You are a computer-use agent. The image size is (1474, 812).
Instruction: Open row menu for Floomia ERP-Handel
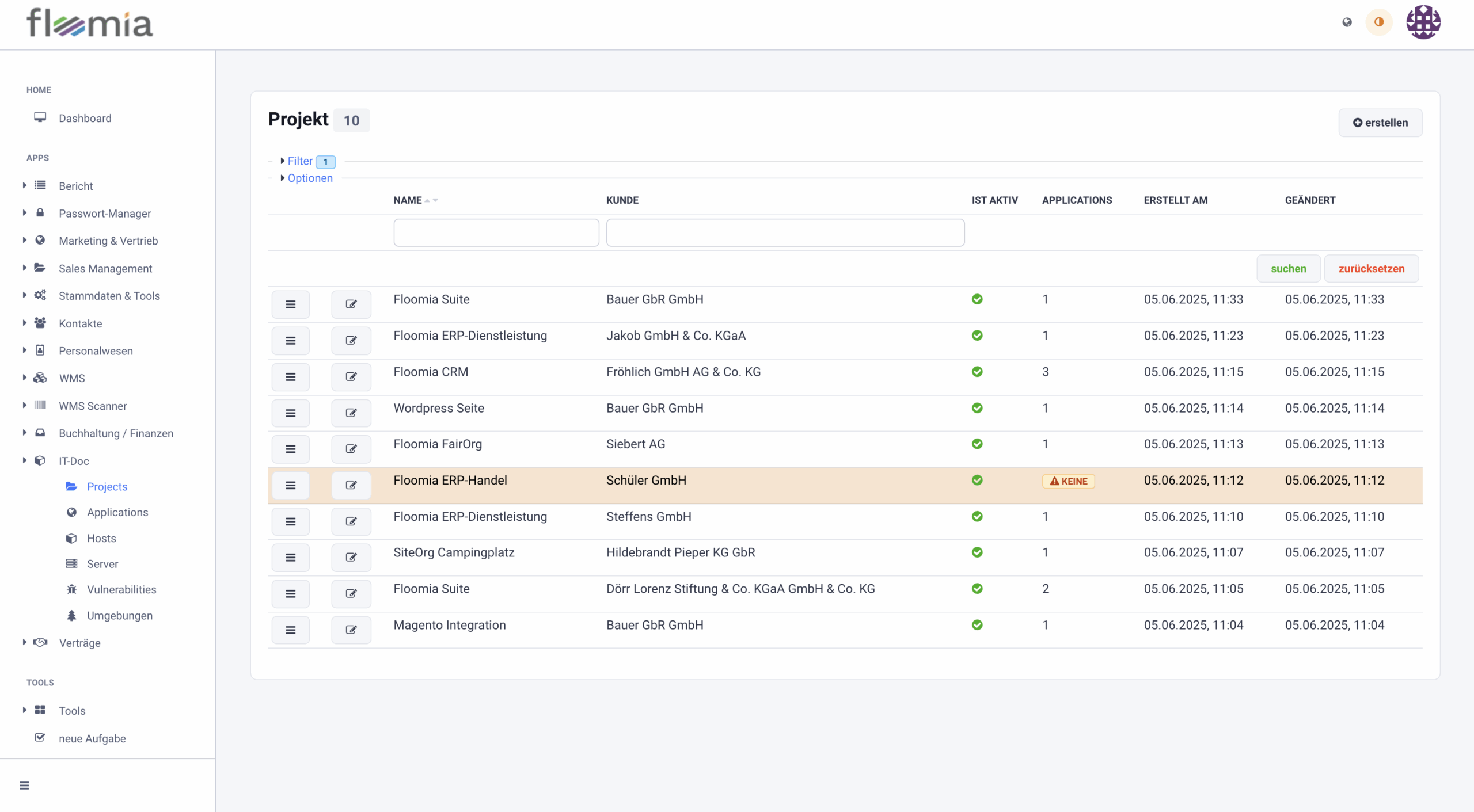click(290, 486)
